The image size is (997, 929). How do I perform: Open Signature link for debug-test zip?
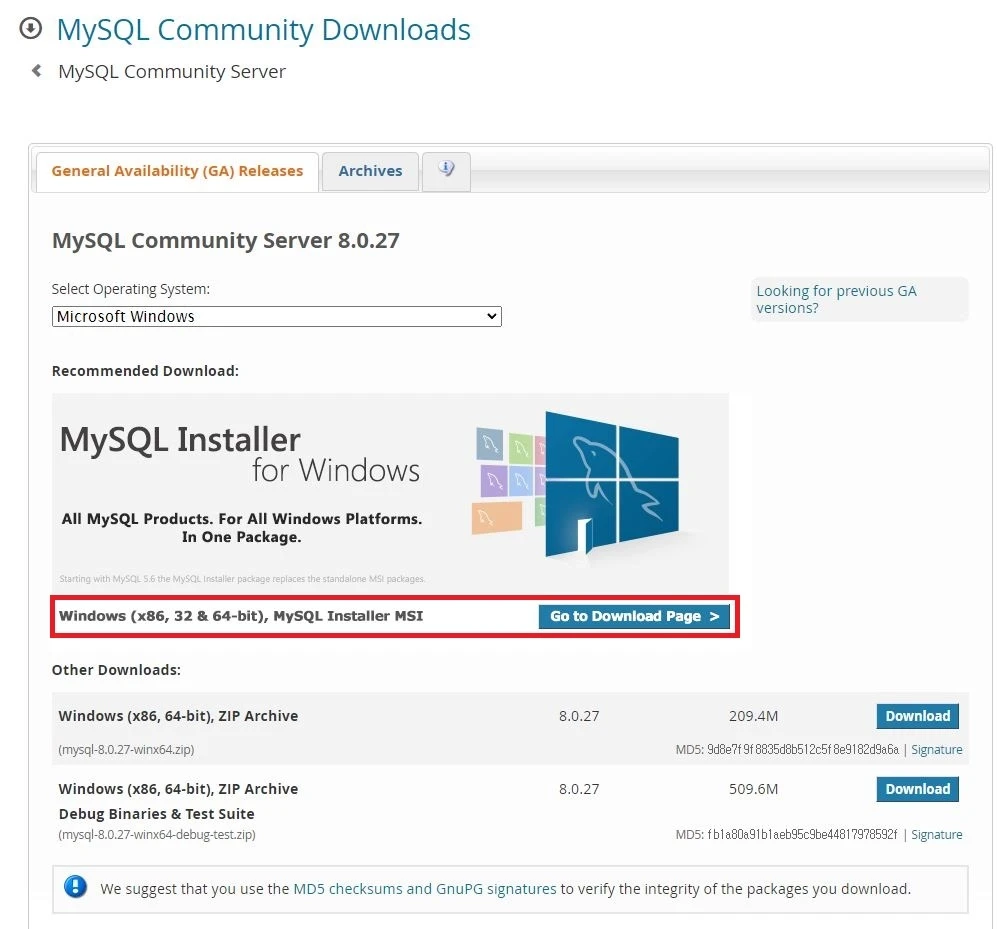(936, 835)
